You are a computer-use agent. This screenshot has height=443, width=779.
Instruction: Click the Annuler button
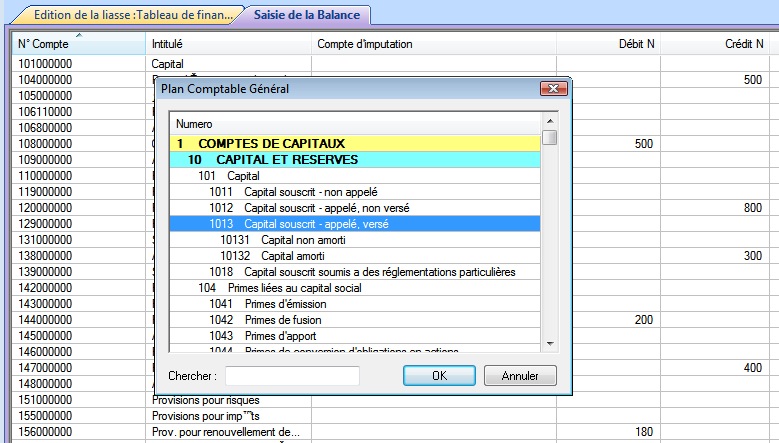(x=520, y=375)
